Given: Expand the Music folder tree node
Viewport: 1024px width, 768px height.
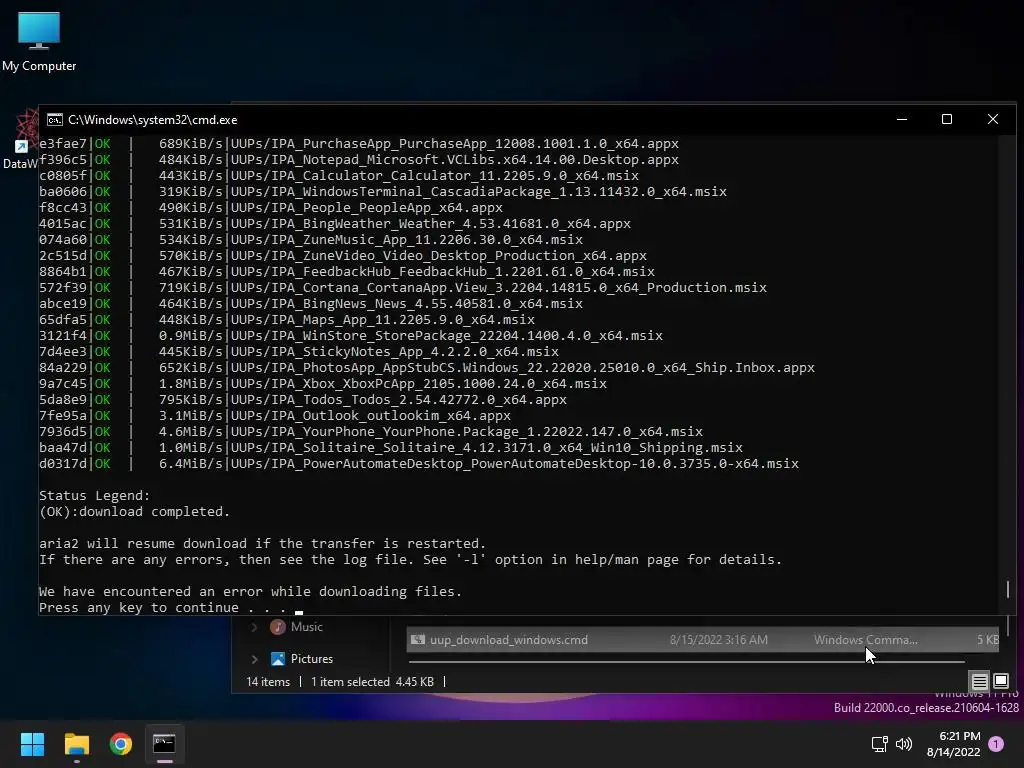Looking at the screenshot, I should pos(254,627).
